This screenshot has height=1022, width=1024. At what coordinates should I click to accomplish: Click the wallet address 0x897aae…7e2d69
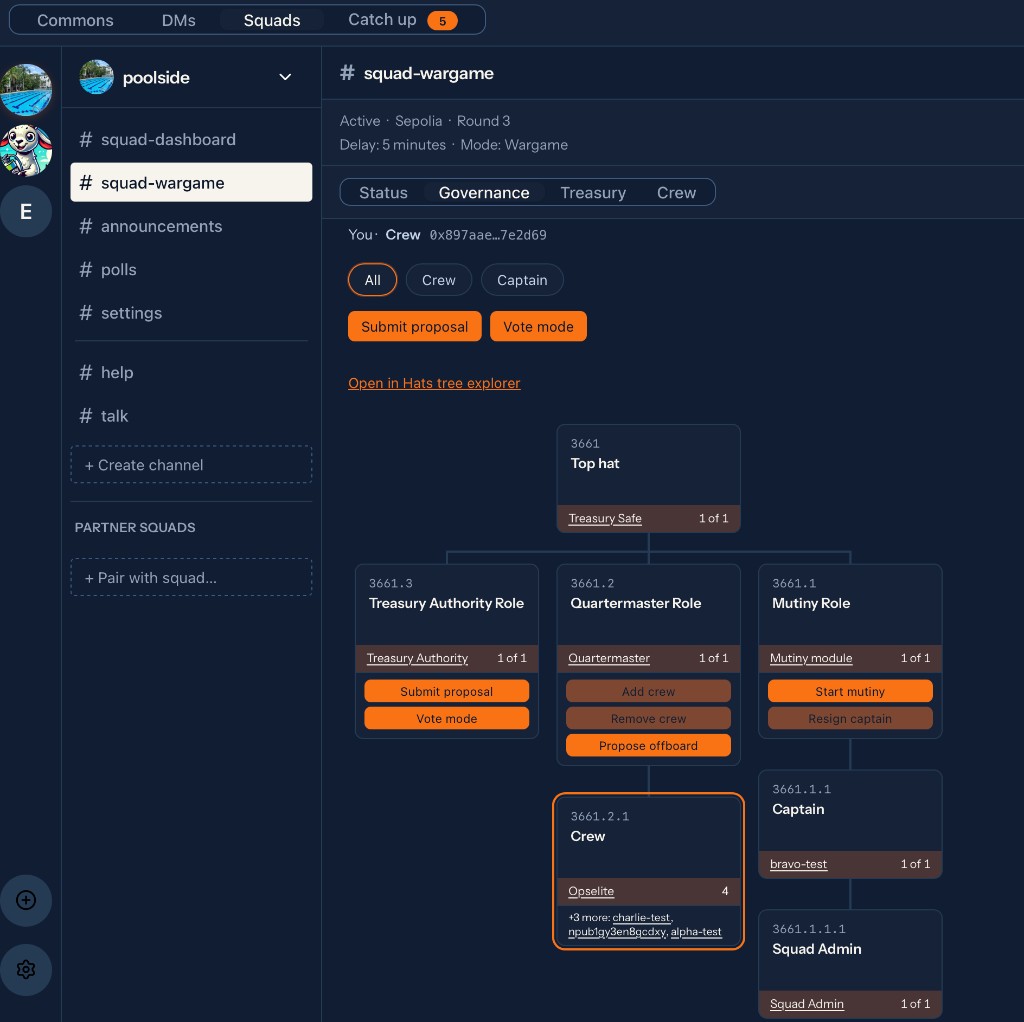pos(488,235)
